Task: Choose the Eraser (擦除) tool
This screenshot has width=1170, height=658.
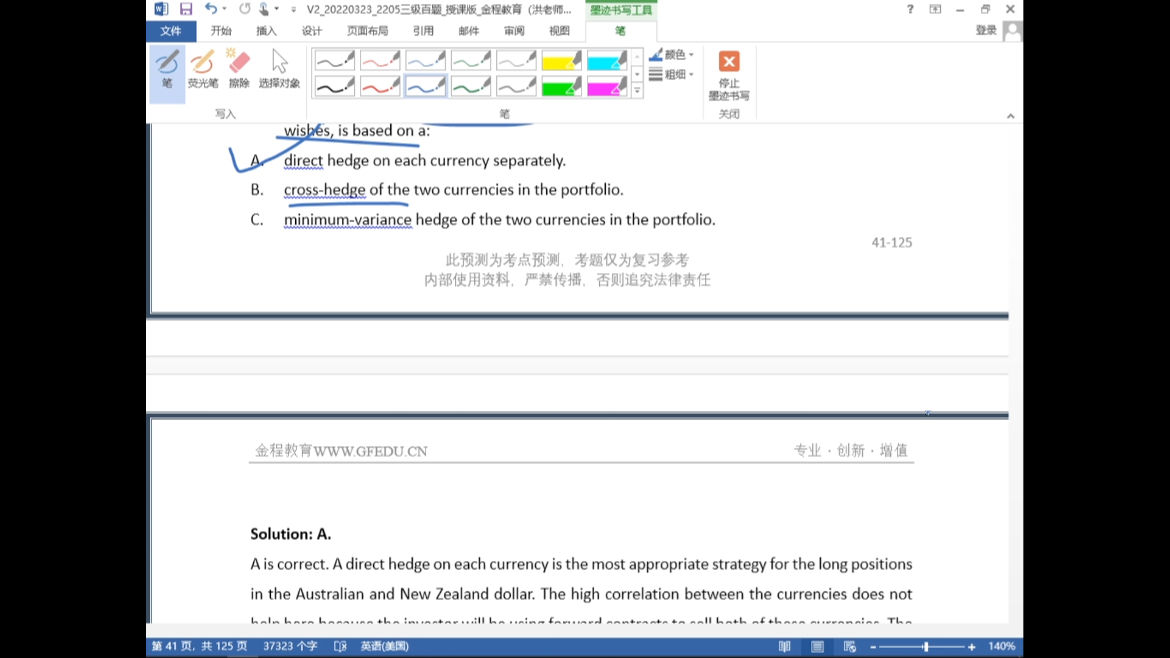Action: click(239, 70)
